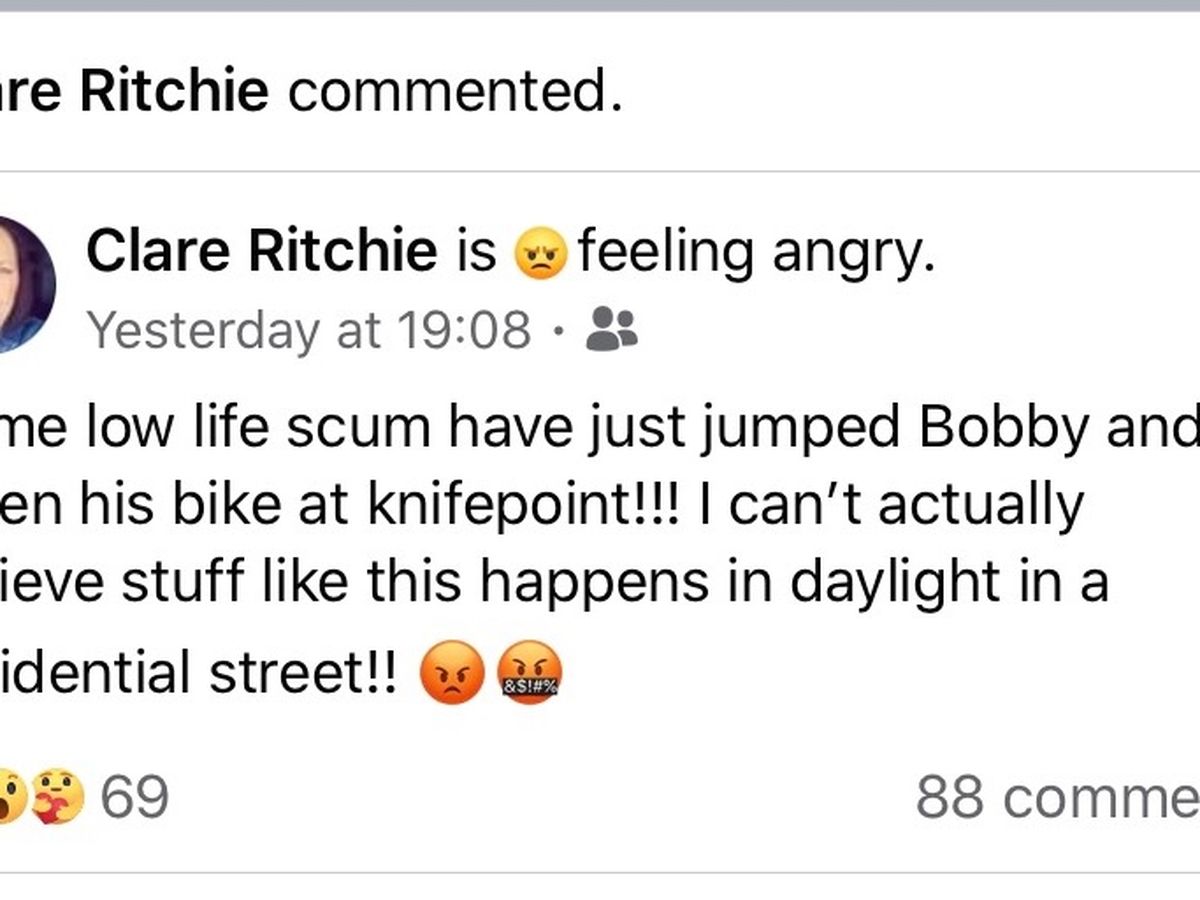Click the wow reaction emoji below post
Viewport: 1200px width, 900px height.
pos(10,795)
